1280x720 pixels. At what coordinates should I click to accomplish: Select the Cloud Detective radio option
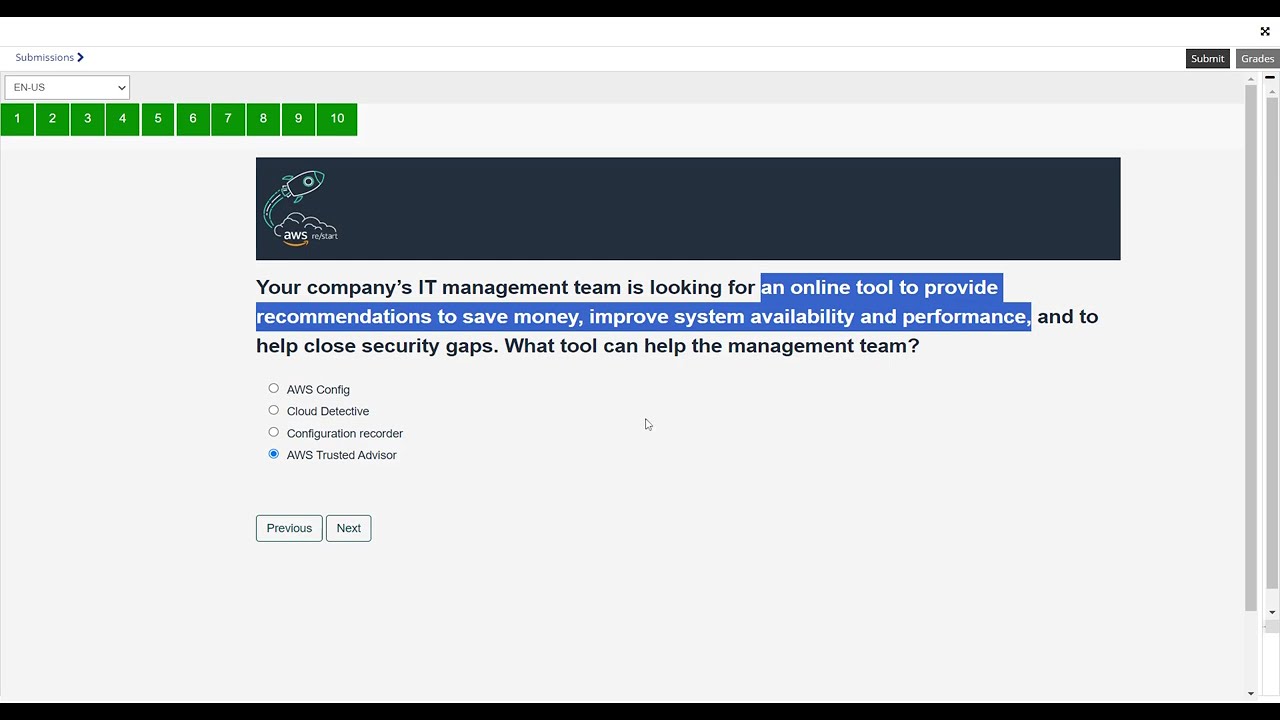273,410
